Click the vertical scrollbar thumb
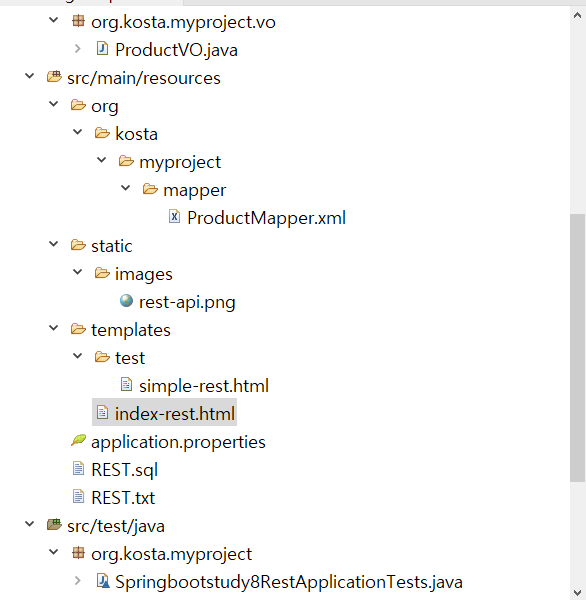 tap(578, 348)
